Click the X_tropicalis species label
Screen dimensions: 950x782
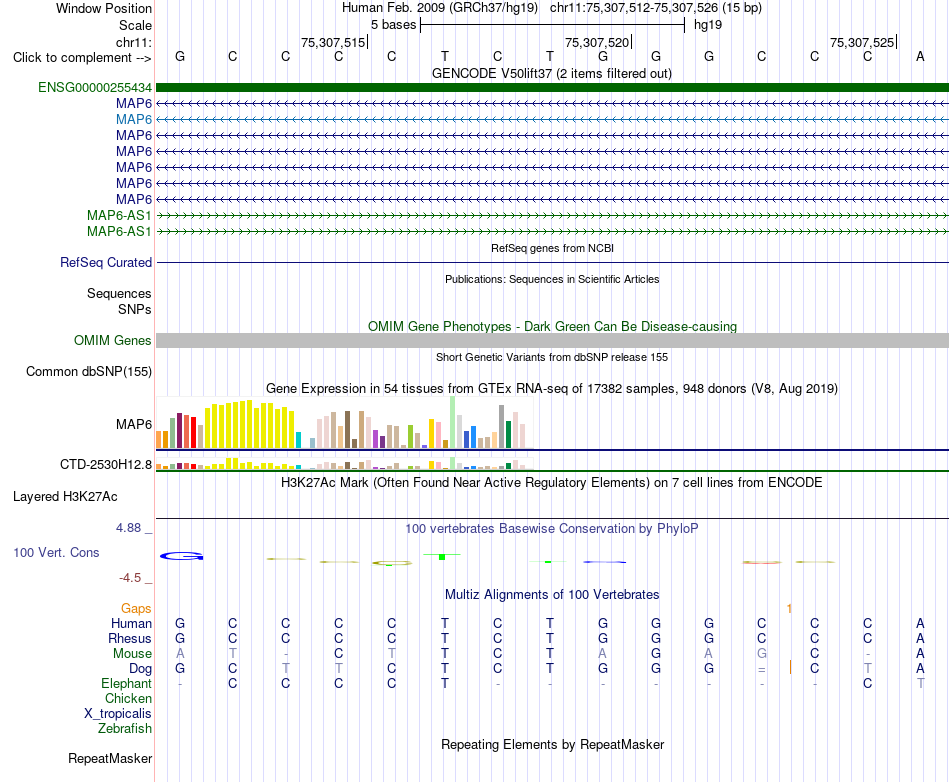pyautogui.click(x=118, y=714)
